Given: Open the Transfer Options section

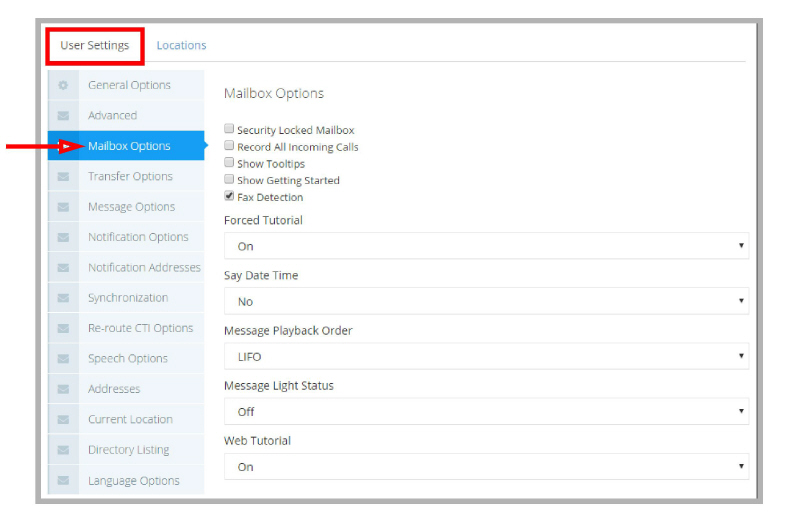Looking at the screenshot, I should click(126, 177).
